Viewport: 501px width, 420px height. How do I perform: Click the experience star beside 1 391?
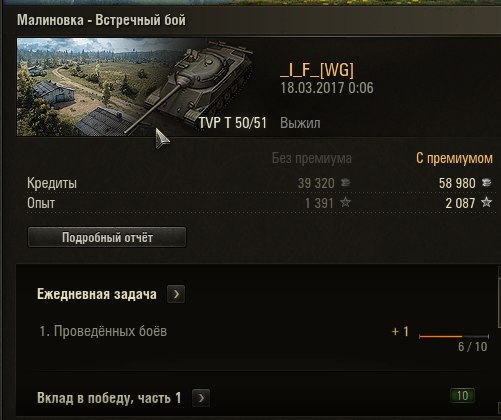(345, 202)
